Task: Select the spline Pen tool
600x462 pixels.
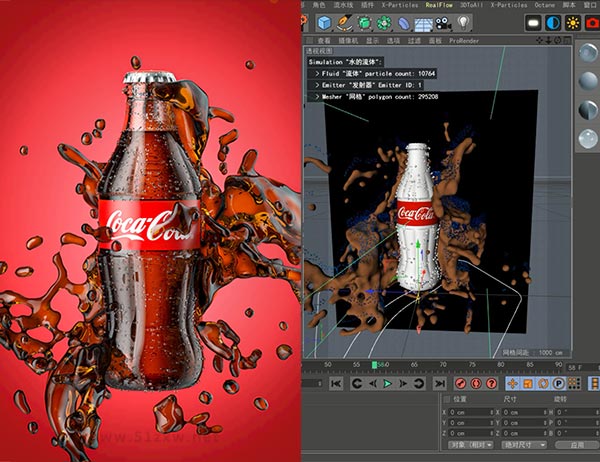Action: (344, 23)
